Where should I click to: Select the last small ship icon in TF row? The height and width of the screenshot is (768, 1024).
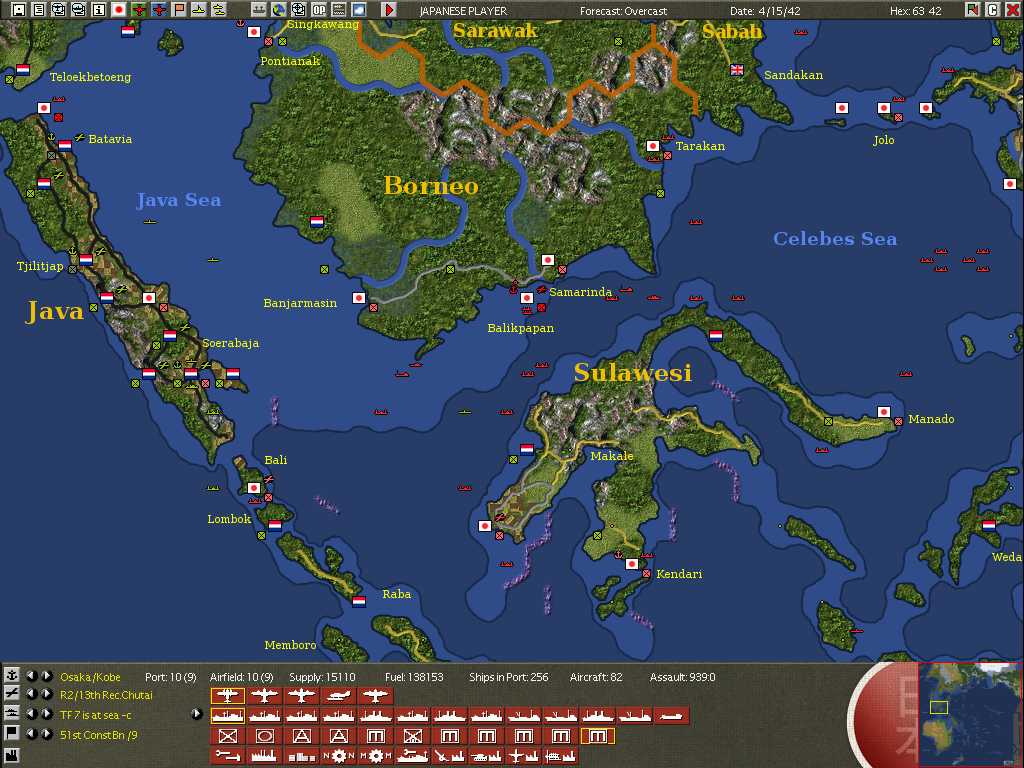[x=671, y=716]
